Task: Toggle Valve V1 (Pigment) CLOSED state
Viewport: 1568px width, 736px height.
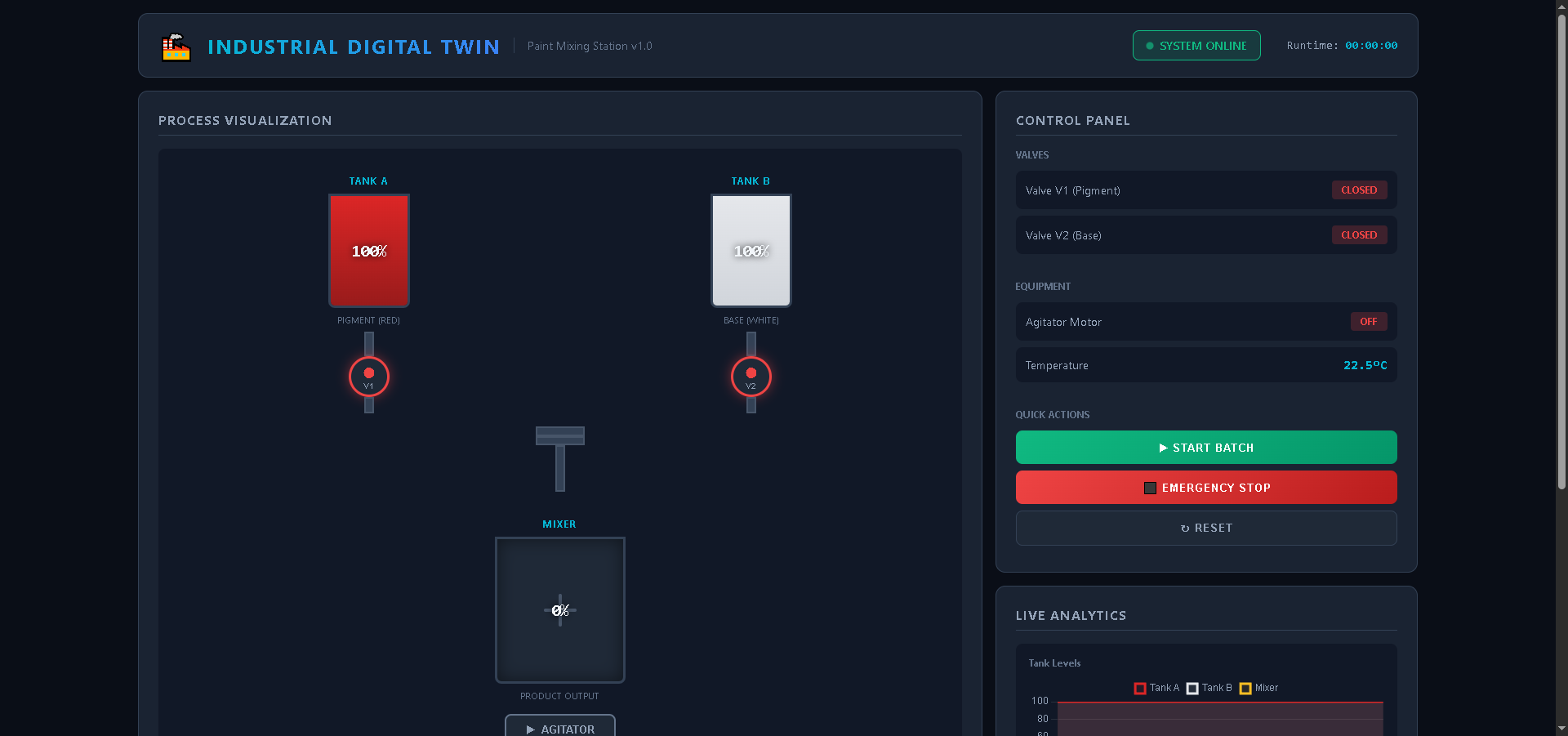Action: pos(1359,190)
